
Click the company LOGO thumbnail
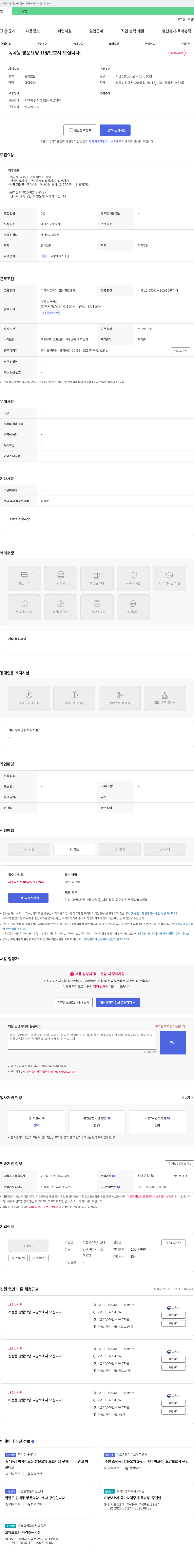point(28,1246)
